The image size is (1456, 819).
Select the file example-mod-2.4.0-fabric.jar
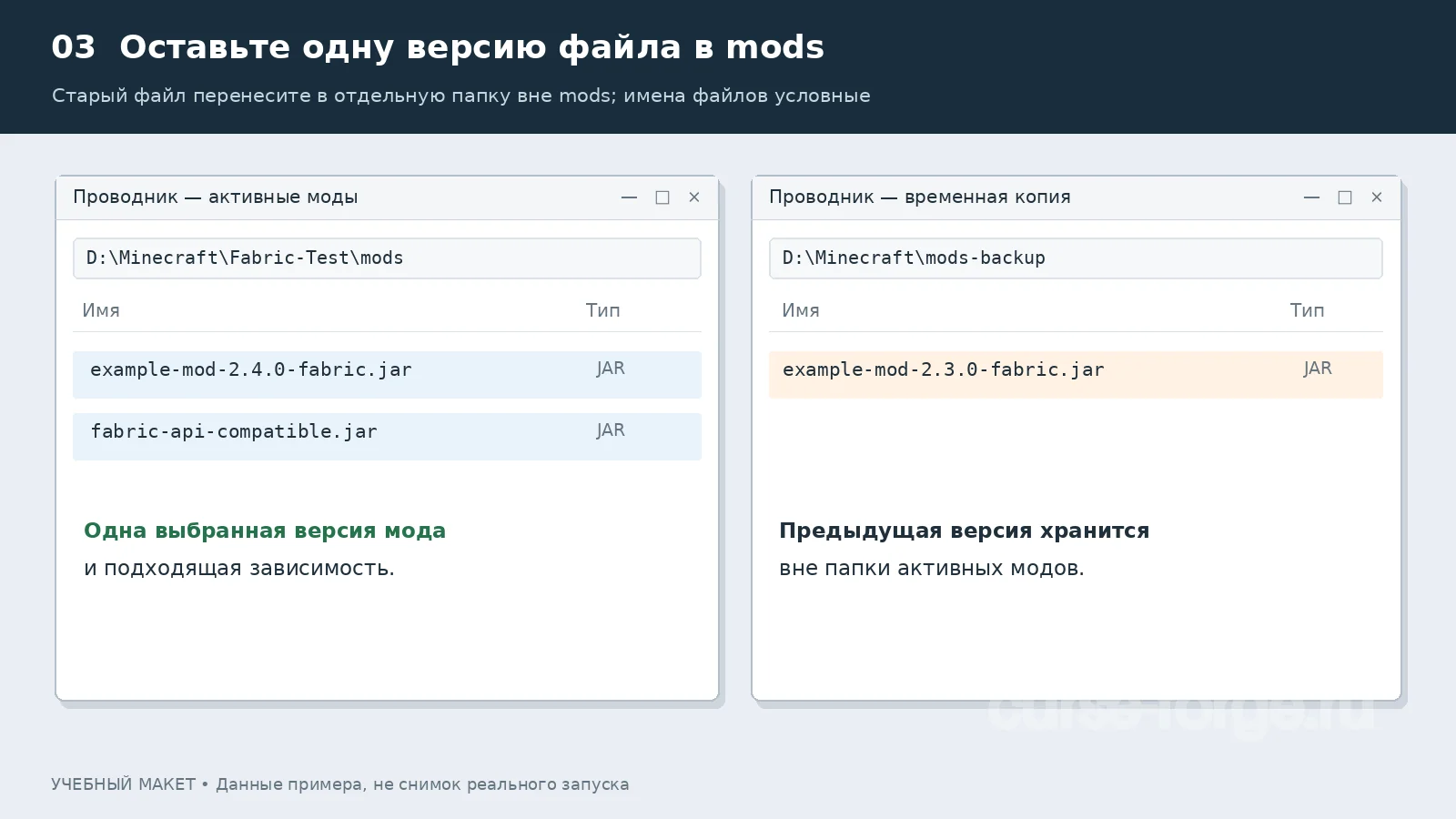(x=387, y=374)
